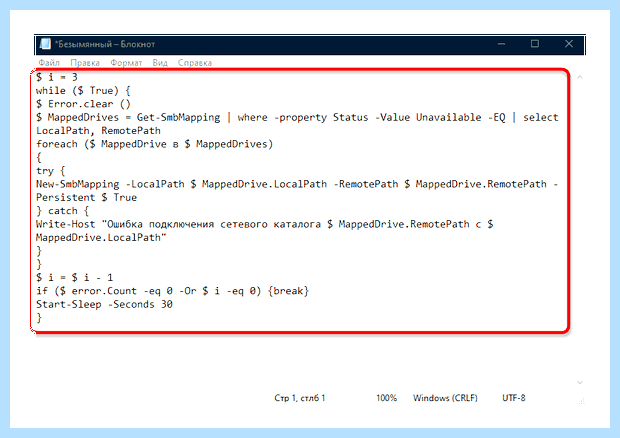
Task: Click the UTF-8 encoding status entry
Action: 514,398
